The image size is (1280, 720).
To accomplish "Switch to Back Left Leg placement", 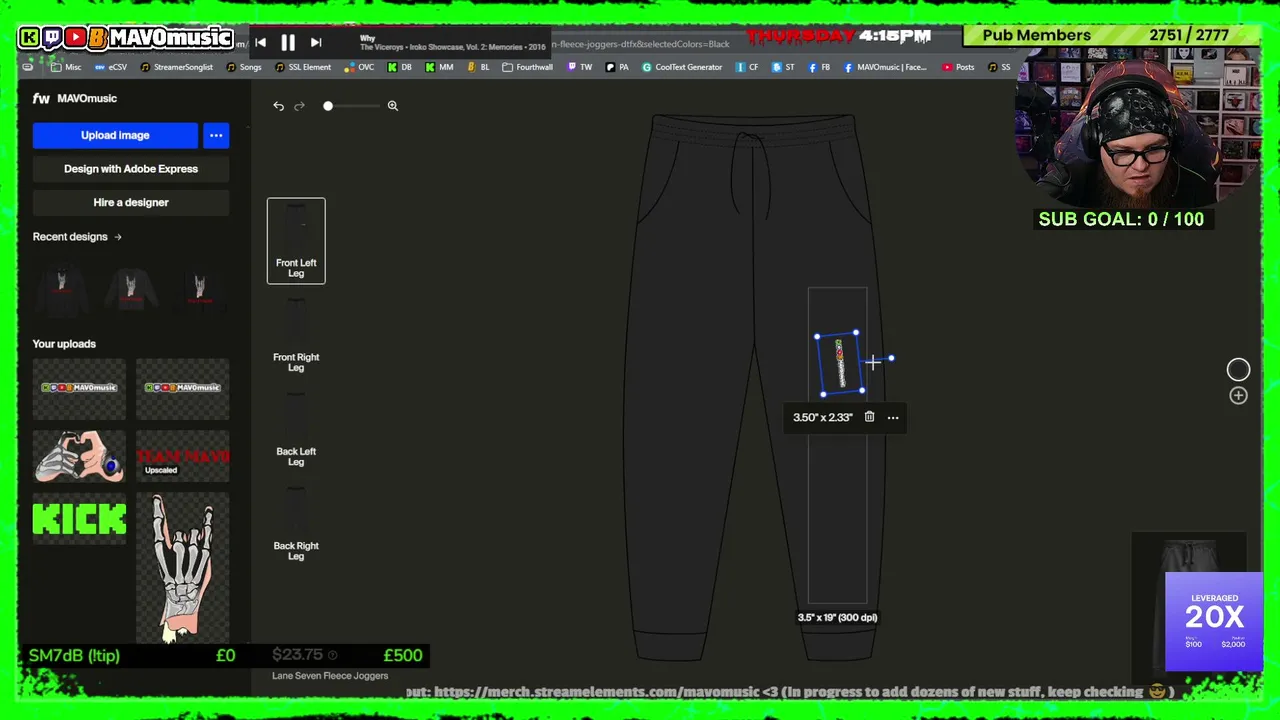I will point(296,430).
